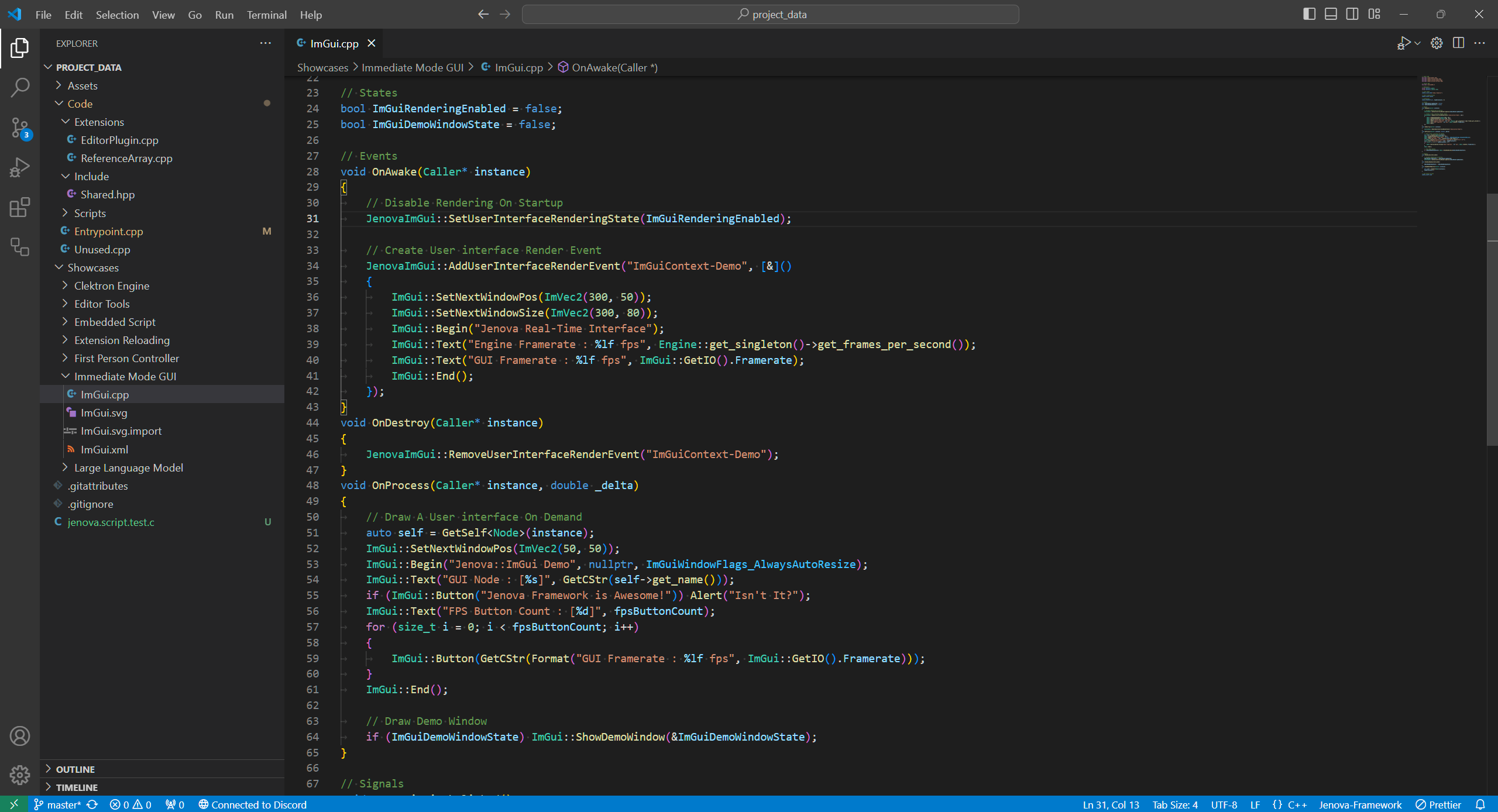Open Run and Debug view
The width and height of the screenshot is (1498, 812).
coord(20,167)
